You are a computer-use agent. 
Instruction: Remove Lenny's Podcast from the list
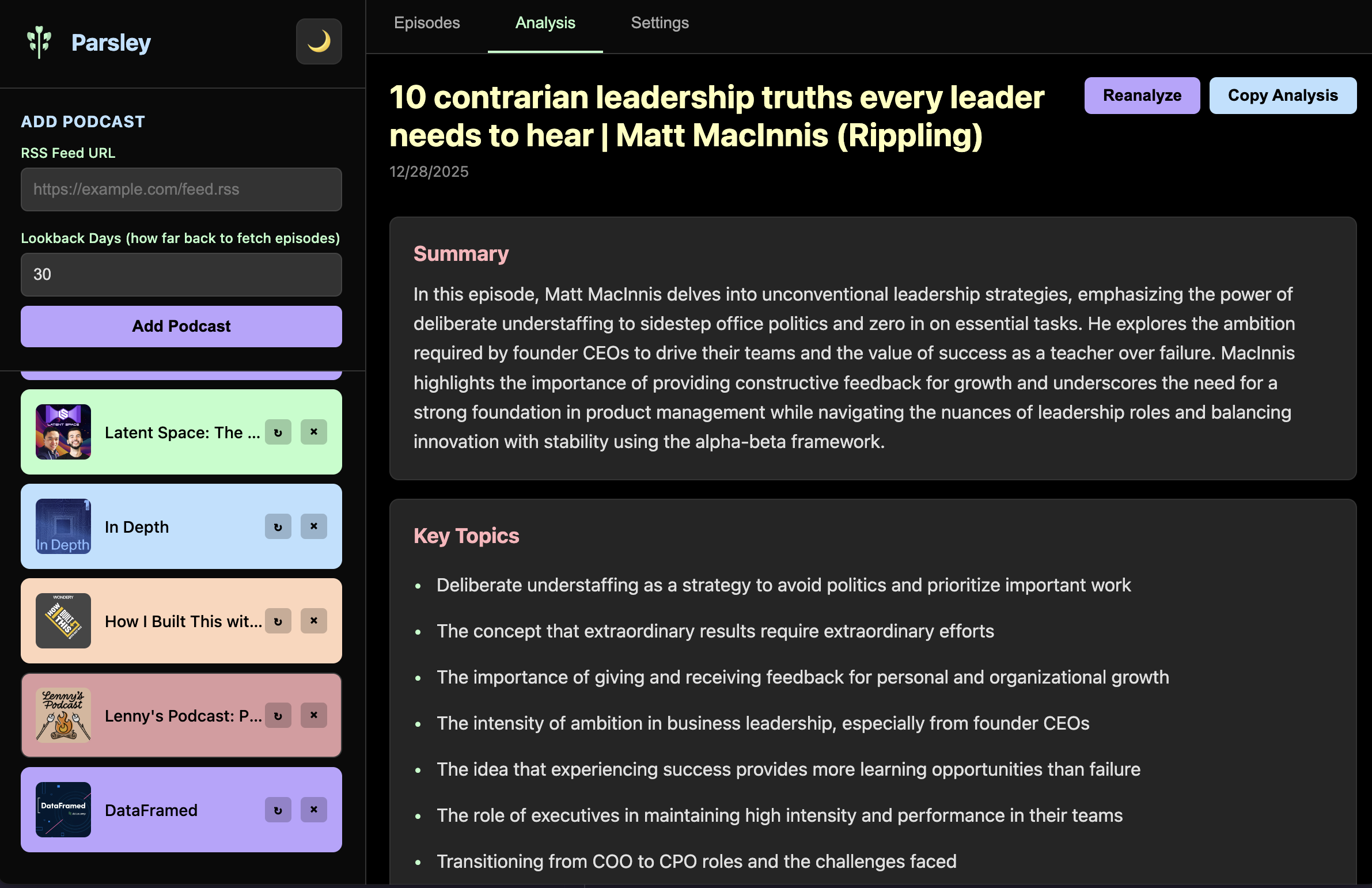pyautogui.click(x=313, y=716)
